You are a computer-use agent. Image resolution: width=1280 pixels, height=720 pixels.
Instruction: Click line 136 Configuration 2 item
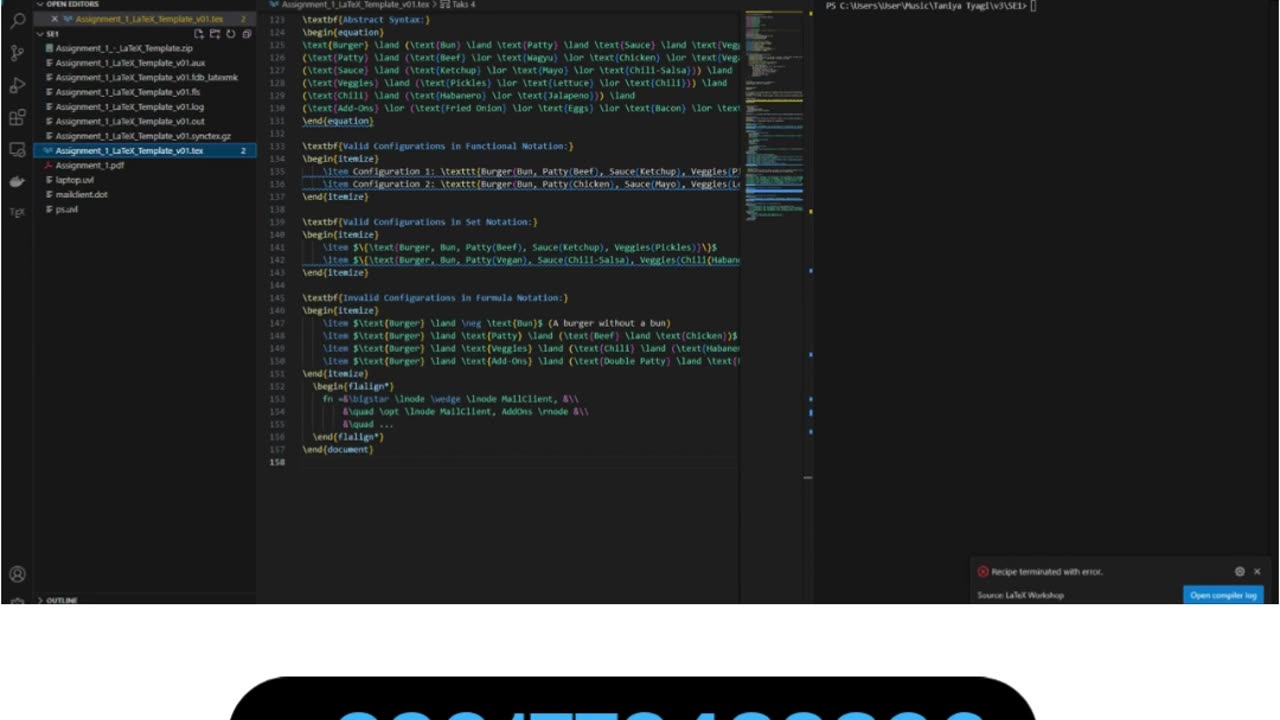pyautogui.click(x=531, y=184)
